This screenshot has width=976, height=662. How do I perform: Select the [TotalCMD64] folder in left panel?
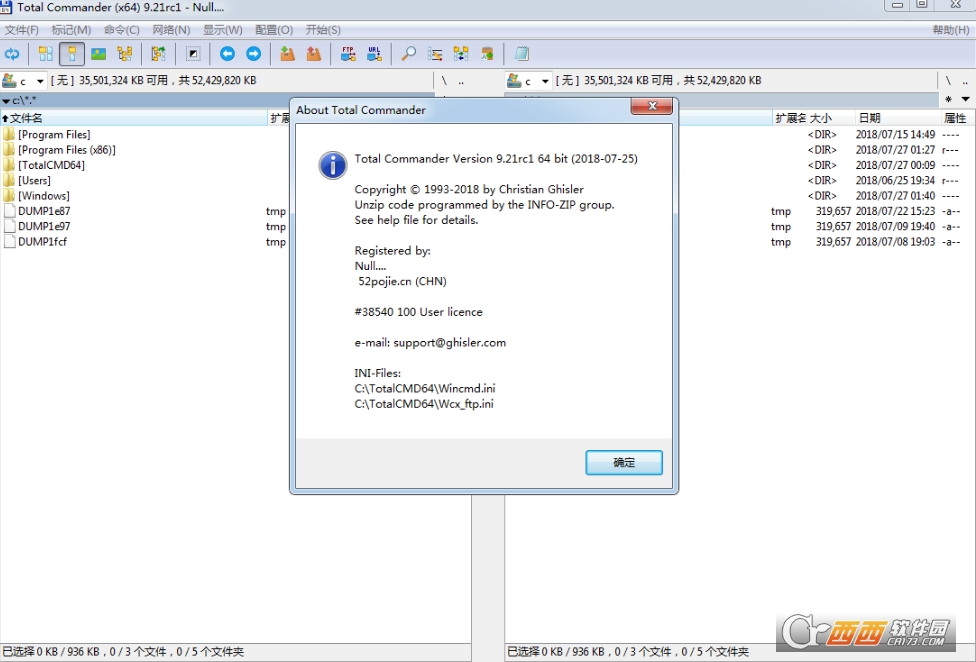click(51, 165)
